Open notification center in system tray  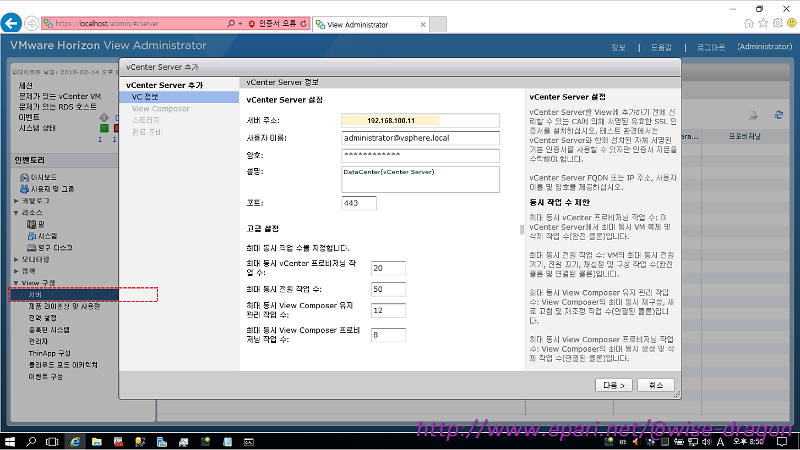tap(782, 442)
